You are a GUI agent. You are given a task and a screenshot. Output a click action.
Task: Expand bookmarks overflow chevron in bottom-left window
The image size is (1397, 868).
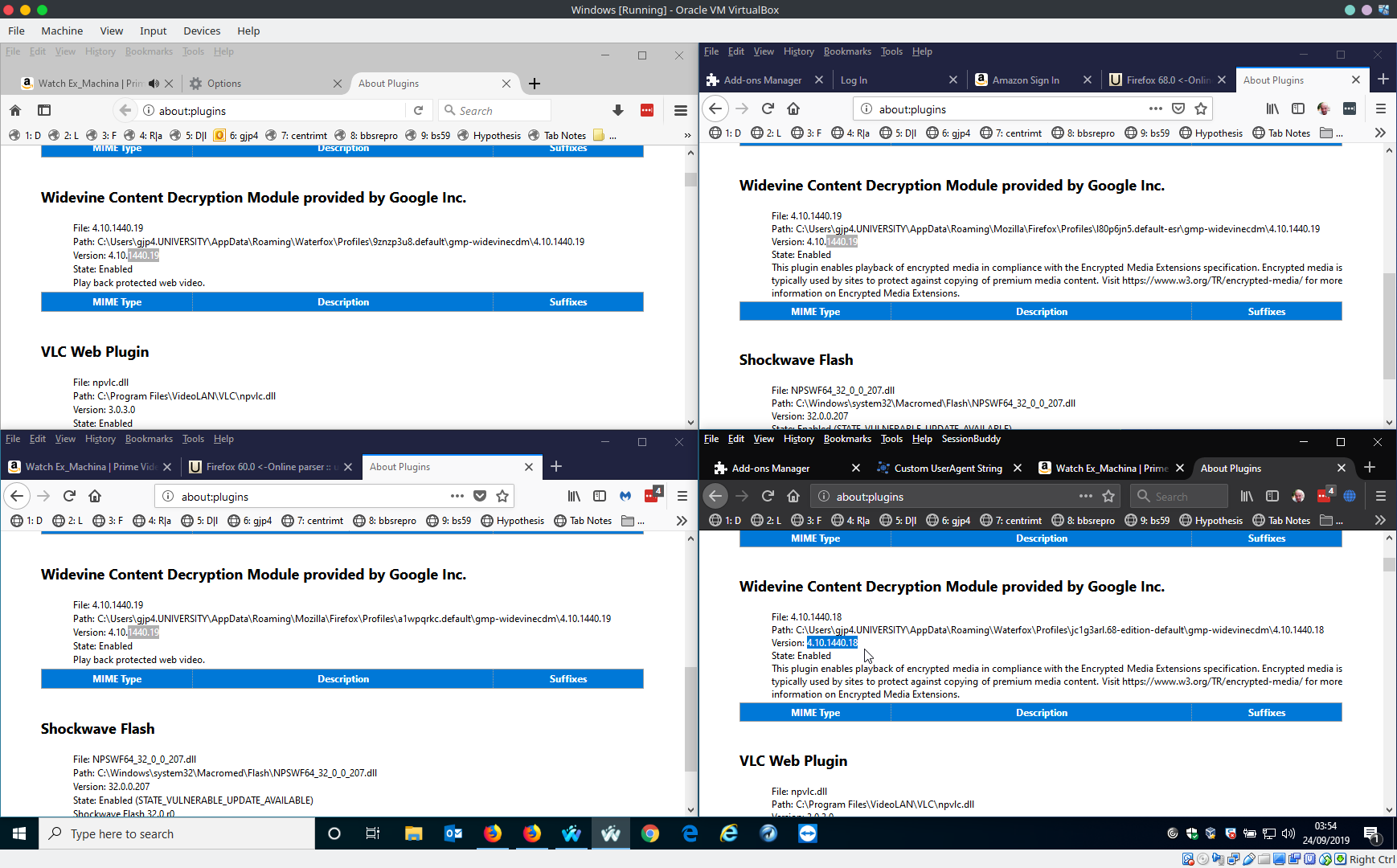tap(682, 520)
